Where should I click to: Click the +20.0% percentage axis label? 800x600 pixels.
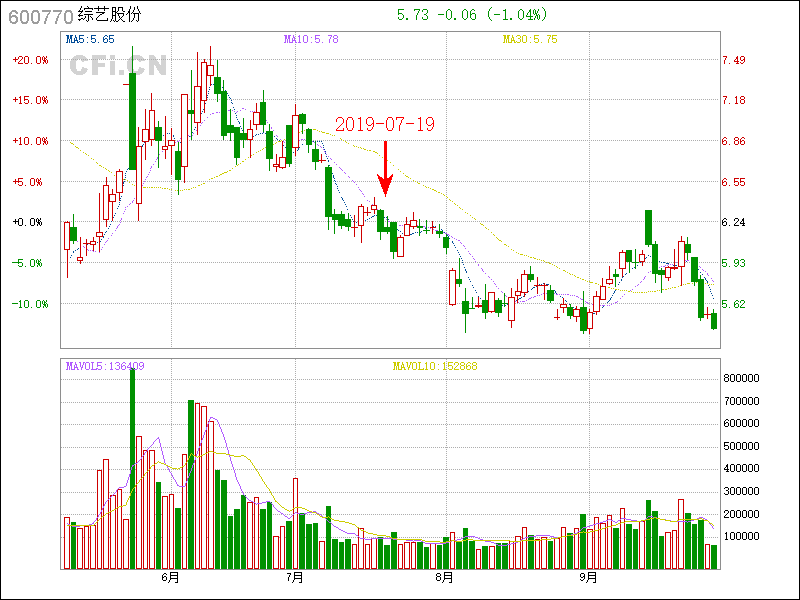point(30,60)
